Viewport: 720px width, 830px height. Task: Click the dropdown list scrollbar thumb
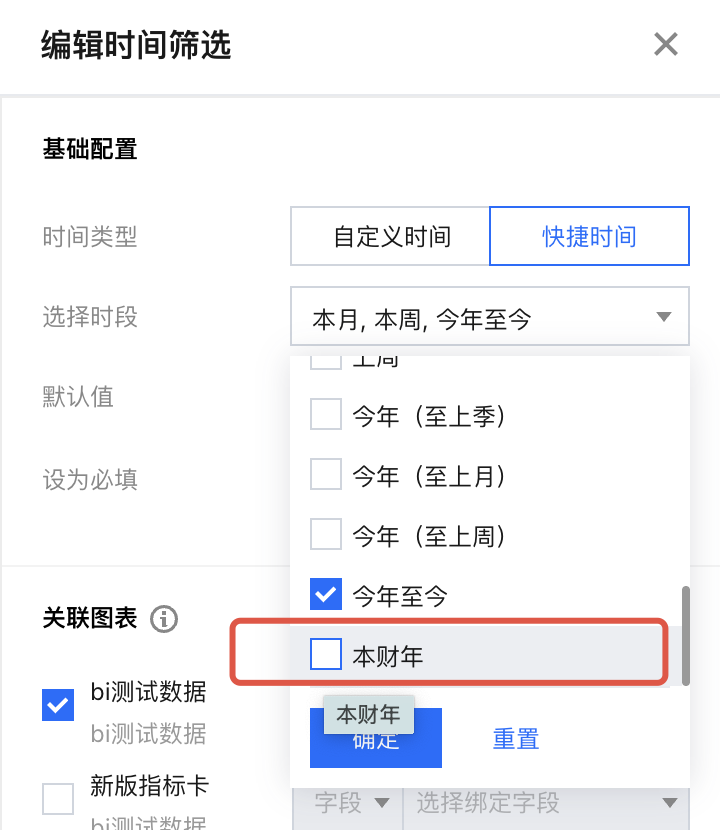[x=686, y=635]
